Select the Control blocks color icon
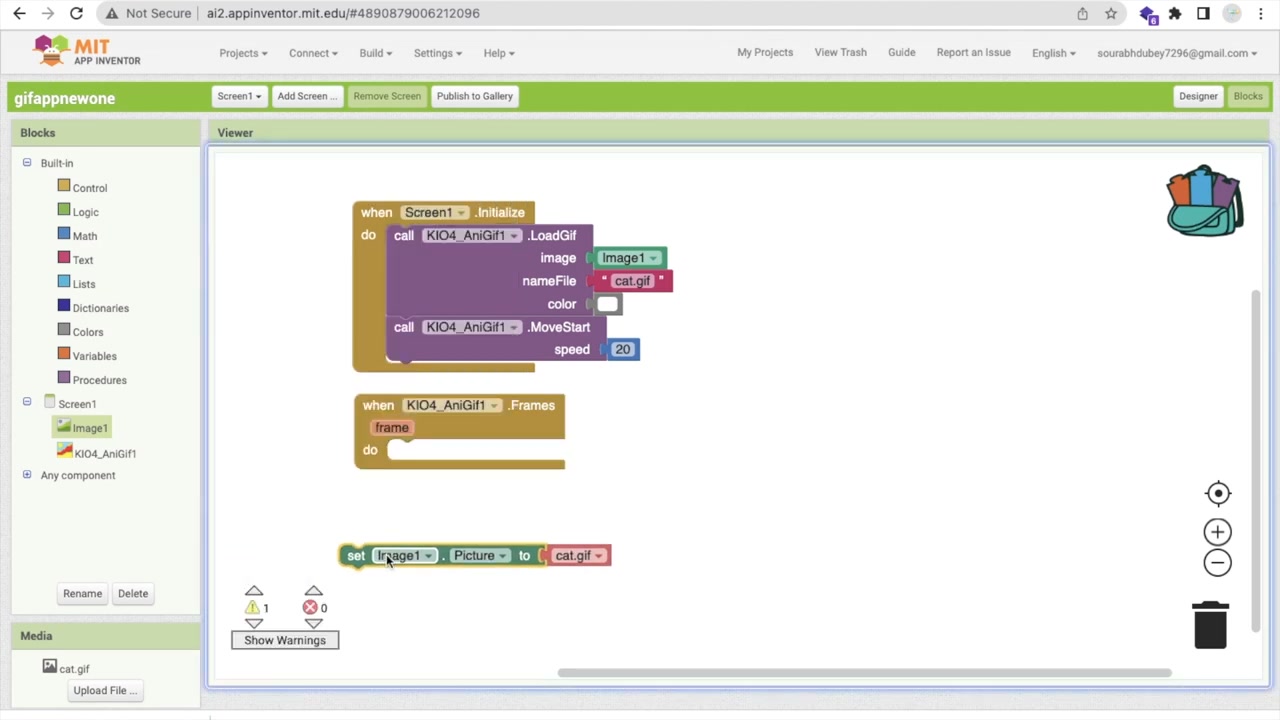Image resolution: width=1280 pixels, height=720 pixels. pos(64,186)
